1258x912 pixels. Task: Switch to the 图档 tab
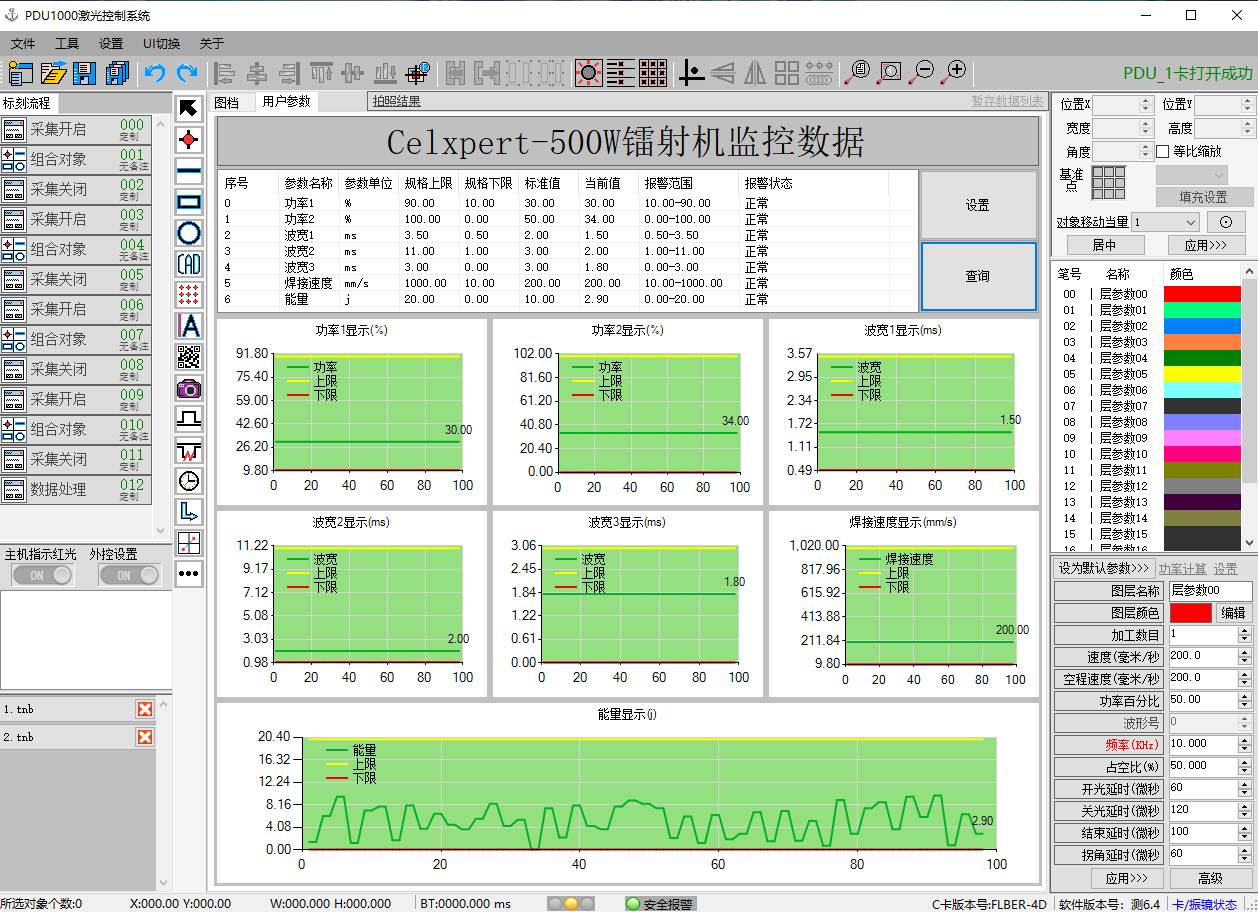coord(227,102)
